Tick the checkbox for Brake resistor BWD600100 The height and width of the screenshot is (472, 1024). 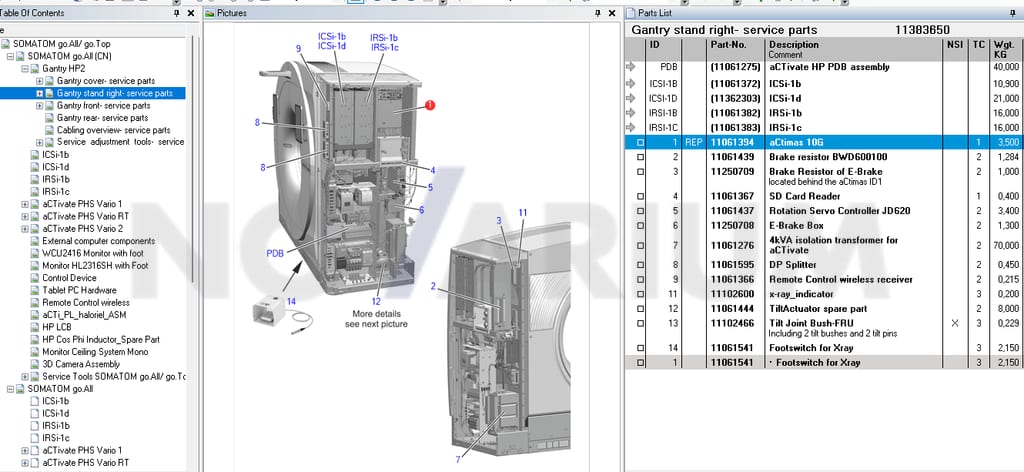coord(640,157)
